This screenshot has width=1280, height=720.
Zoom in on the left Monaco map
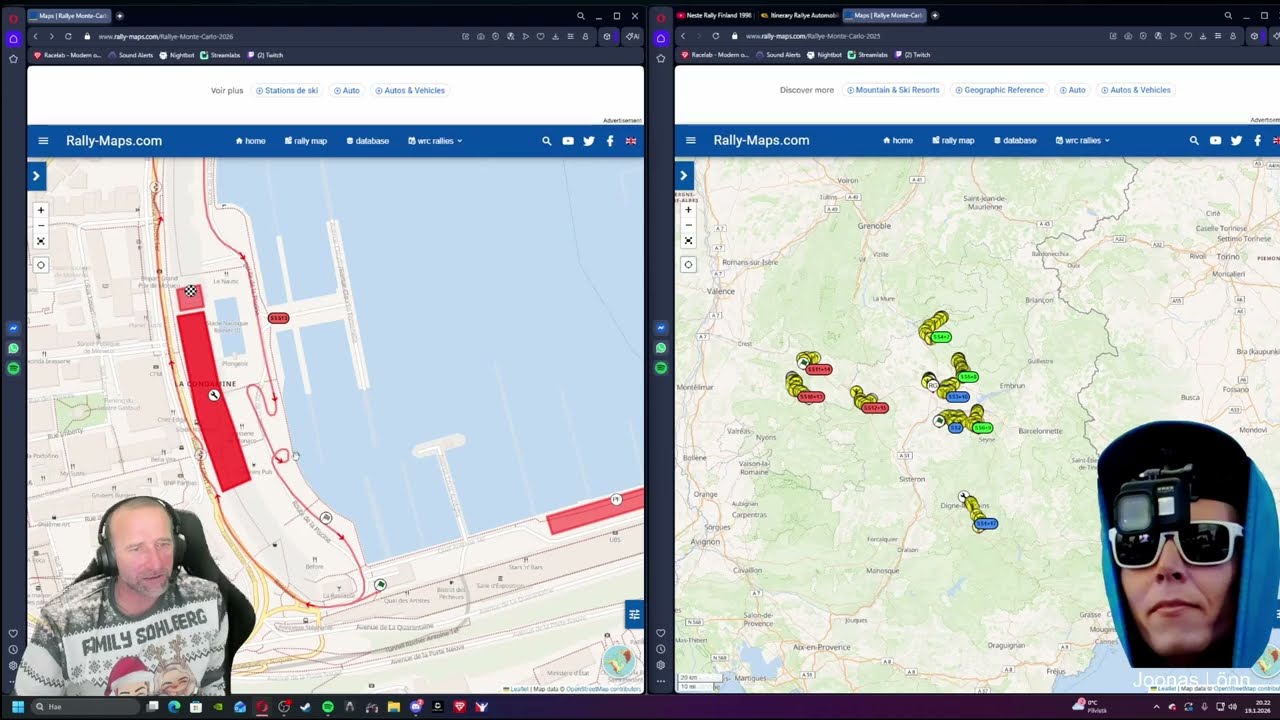coord(41,210)
